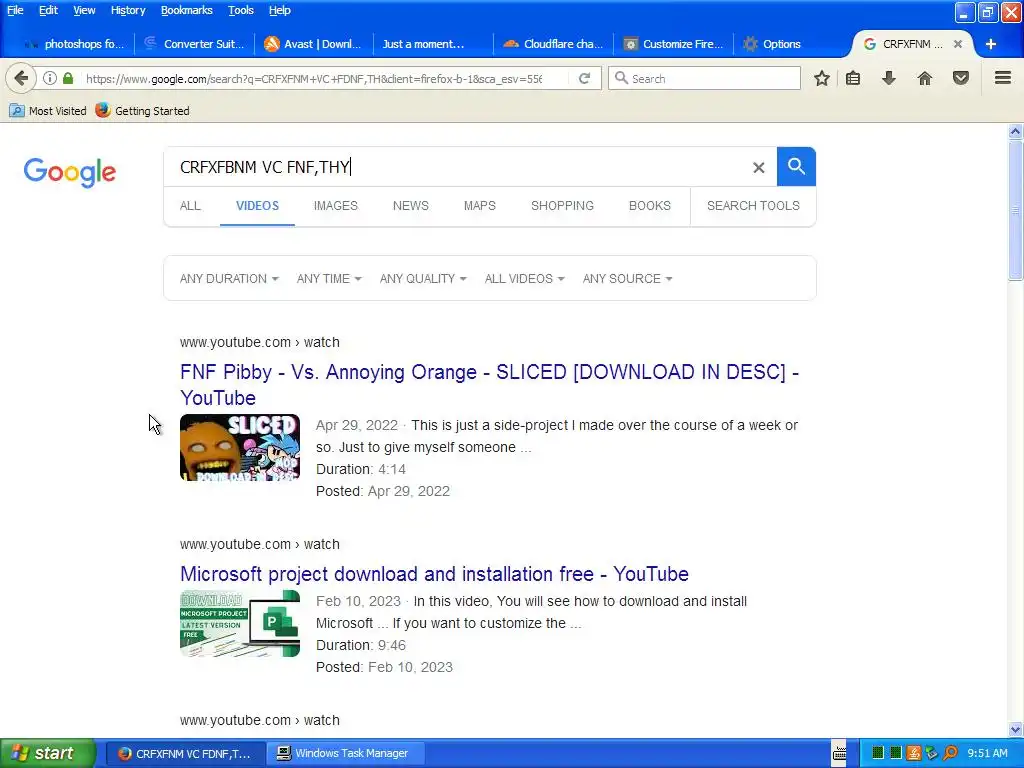The width and height of the screenshot is (1024, 768).
Task: Switch to the Avast Download tab
Action: pos(313,44)
